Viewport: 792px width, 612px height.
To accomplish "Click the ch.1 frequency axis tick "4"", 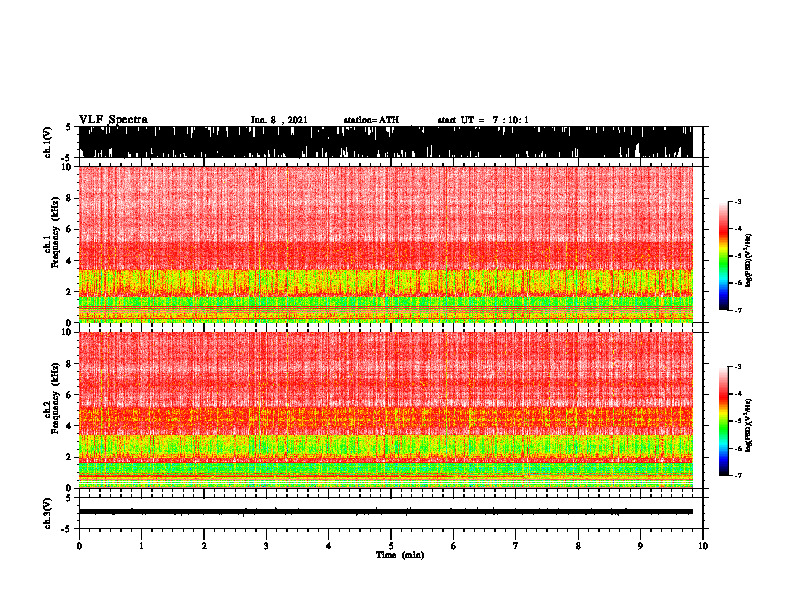I will click(x=70, y=261).
